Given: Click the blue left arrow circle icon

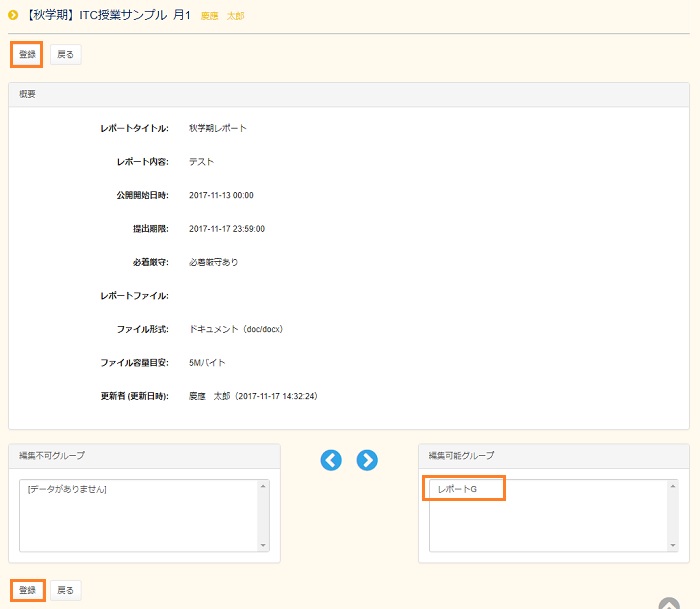Looking at the screenshot, I should click(331, 460).
